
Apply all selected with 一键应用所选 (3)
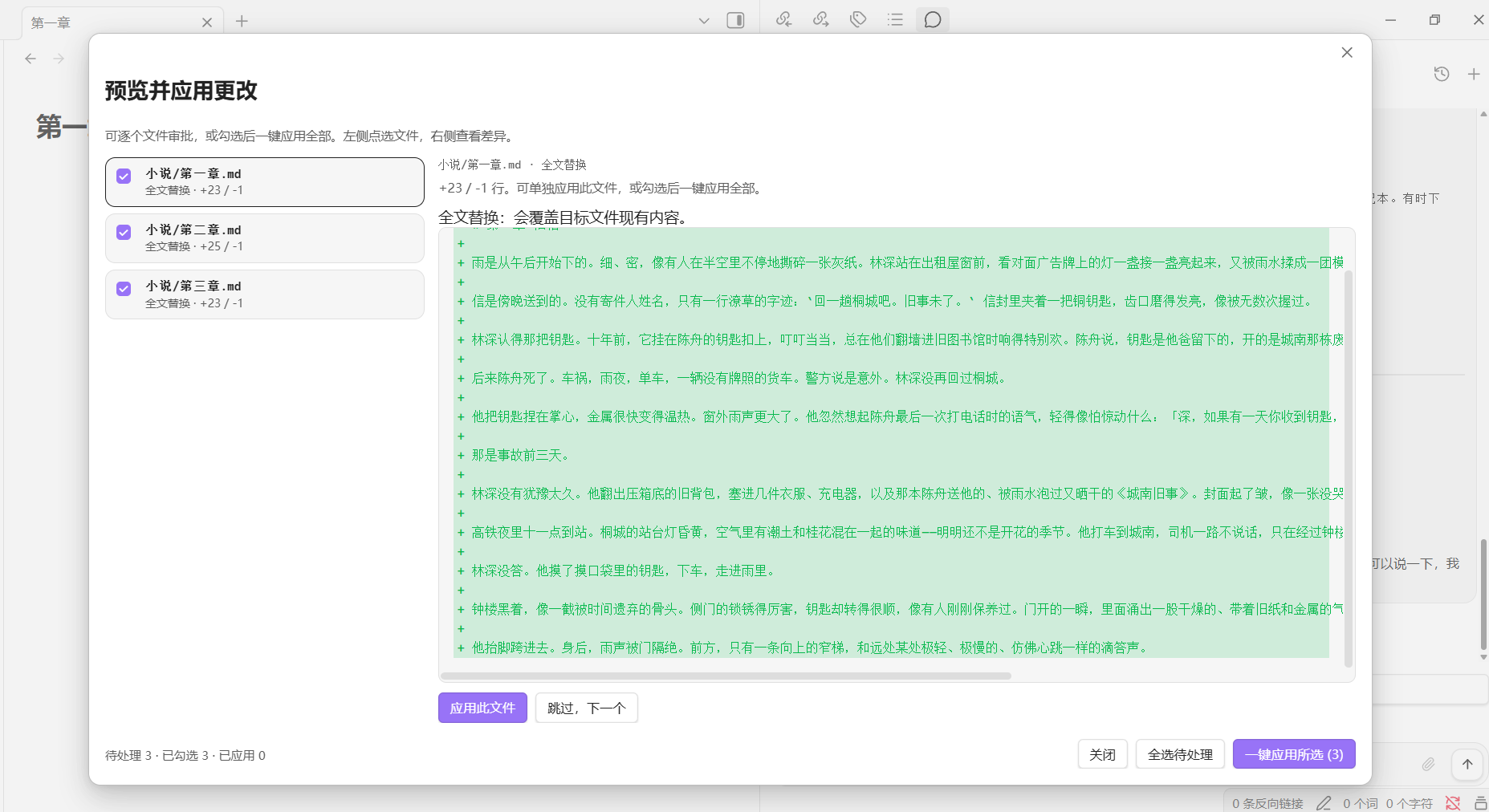(1294, 754)
